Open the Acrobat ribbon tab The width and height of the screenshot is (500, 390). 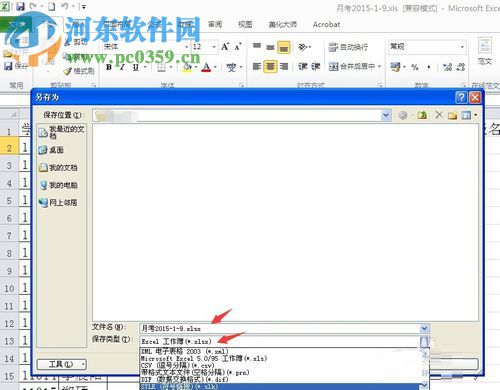[326, 24]
